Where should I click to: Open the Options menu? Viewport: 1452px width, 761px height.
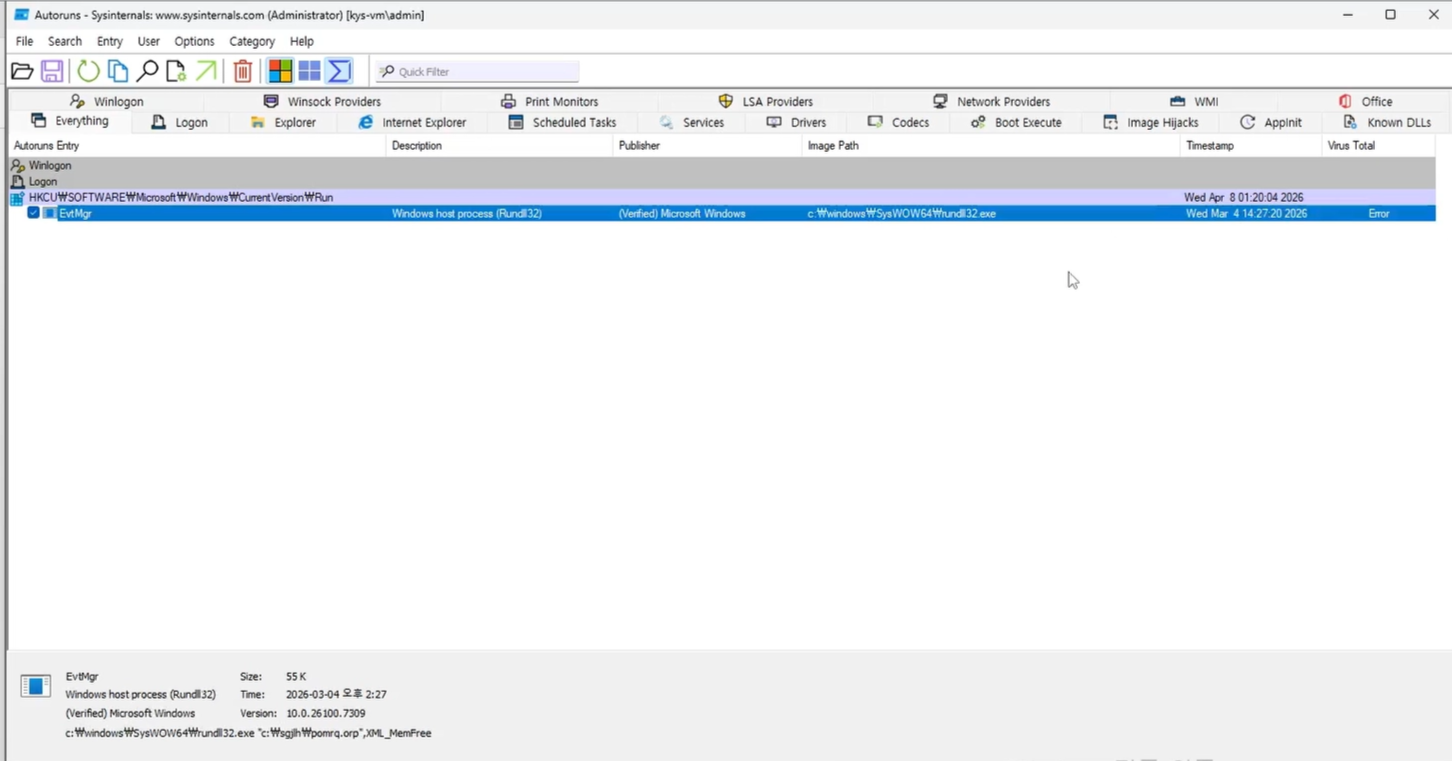(194, 41)
